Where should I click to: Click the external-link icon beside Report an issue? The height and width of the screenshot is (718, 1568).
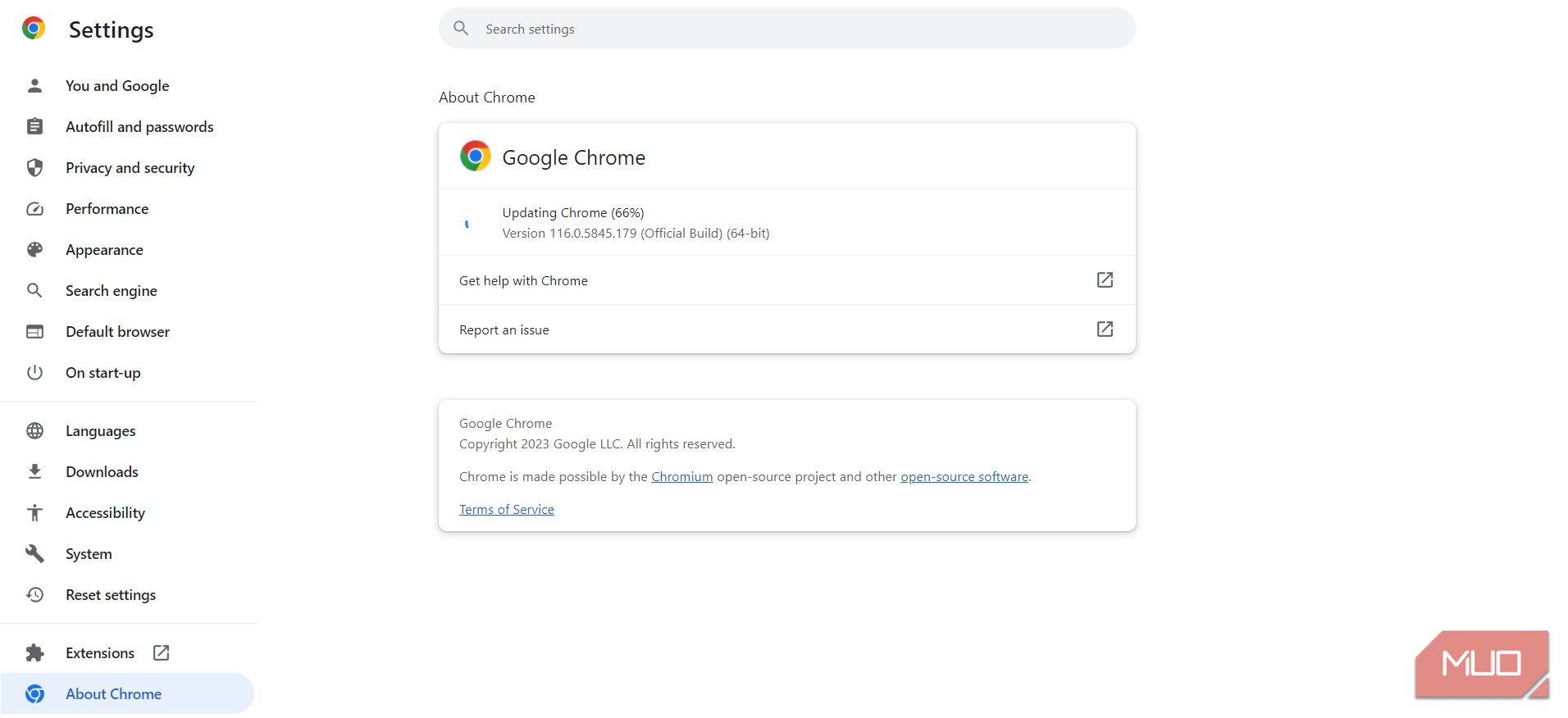point(1105,329)
